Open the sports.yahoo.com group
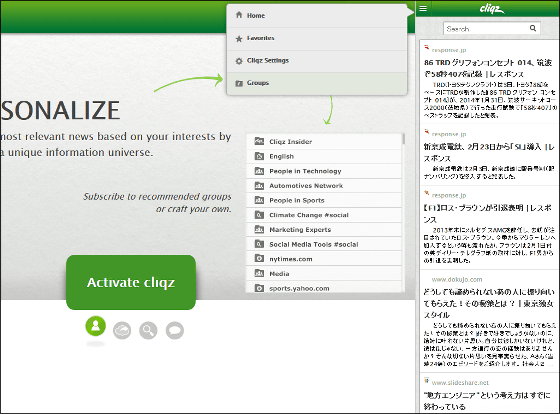560x414 pixels. [x=324, y=287]
